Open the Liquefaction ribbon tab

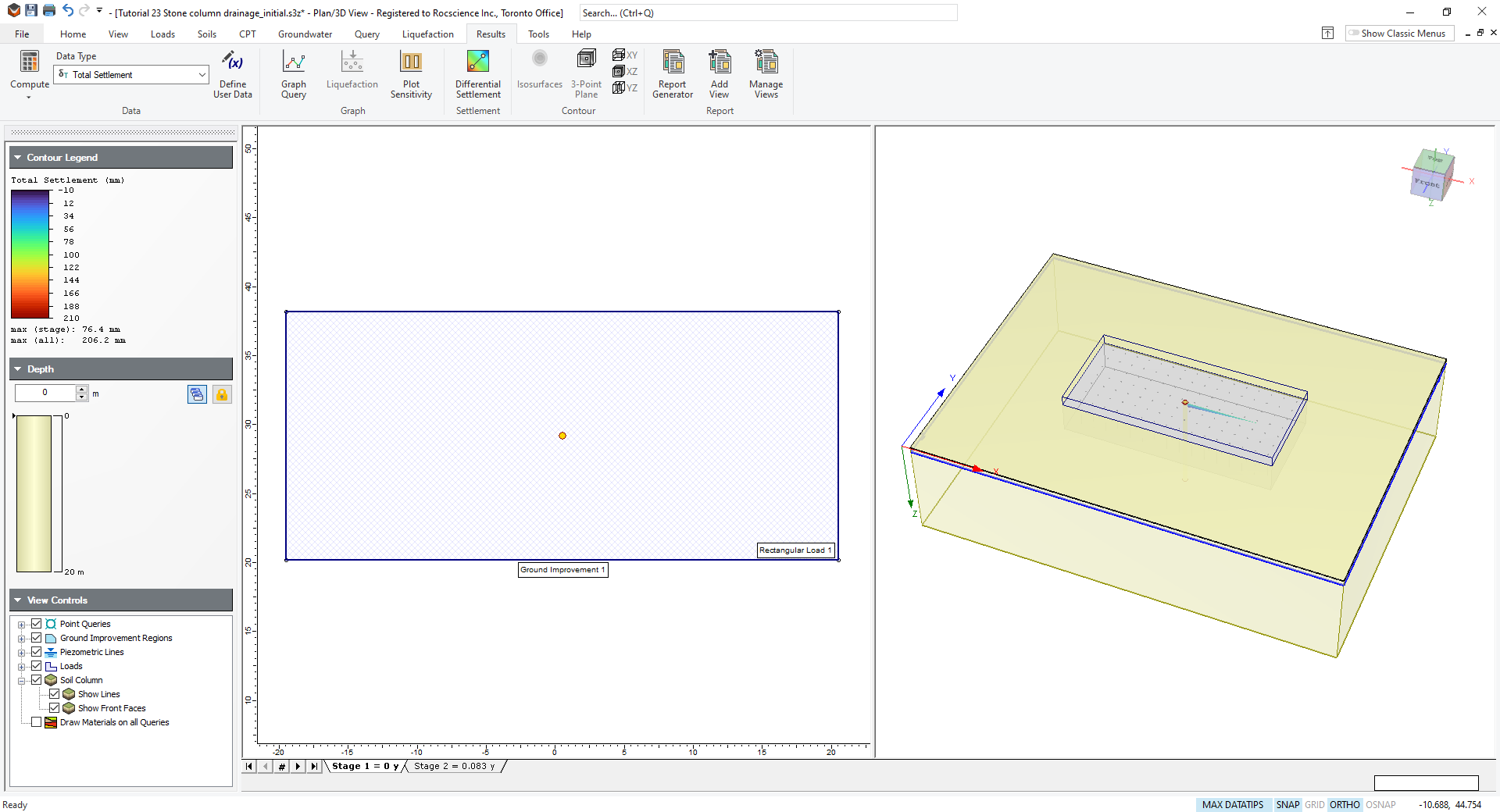(427, 34)
